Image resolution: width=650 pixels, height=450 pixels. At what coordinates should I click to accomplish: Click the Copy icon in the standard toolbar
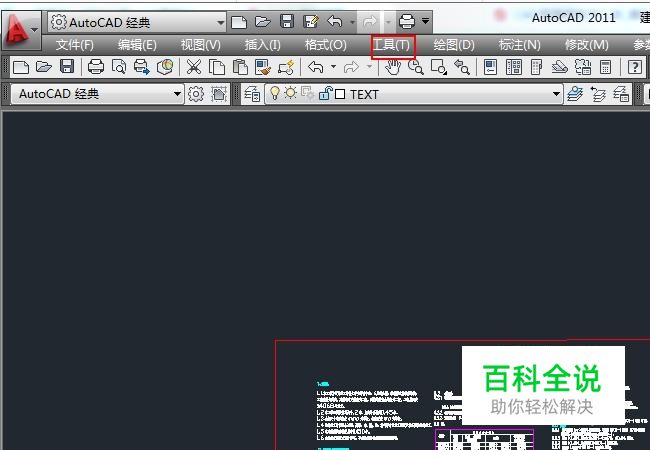click(x=217, y=67)
